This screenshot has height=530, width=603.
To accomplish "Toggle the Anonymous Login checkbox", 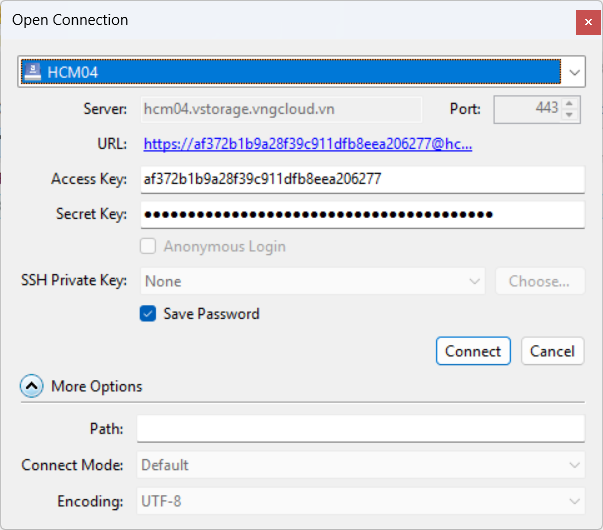I will [149, 246].
